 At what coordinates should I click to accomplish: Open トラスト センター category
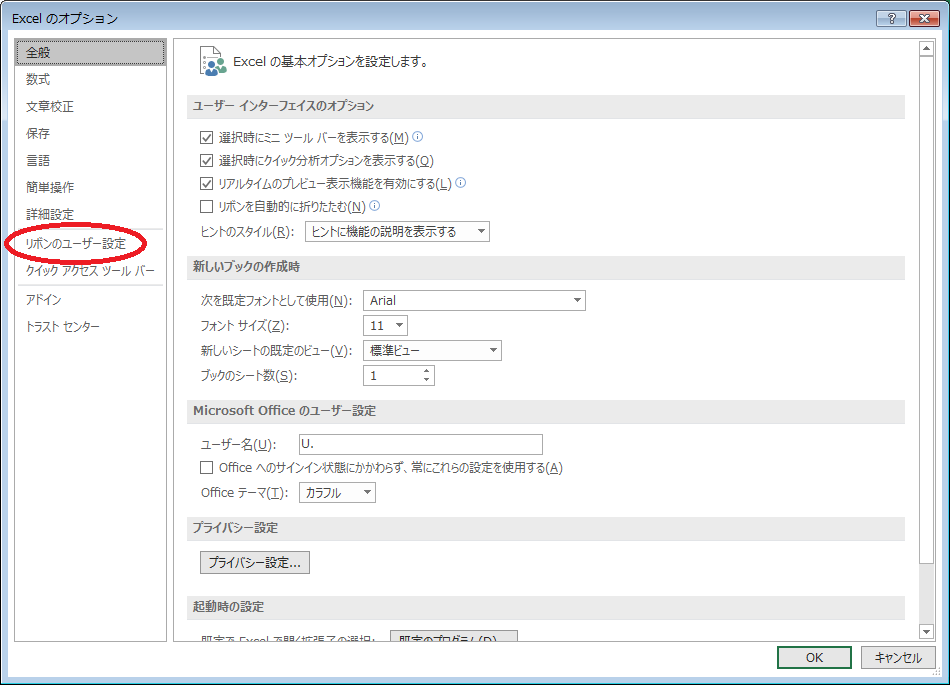click(63, 327)
